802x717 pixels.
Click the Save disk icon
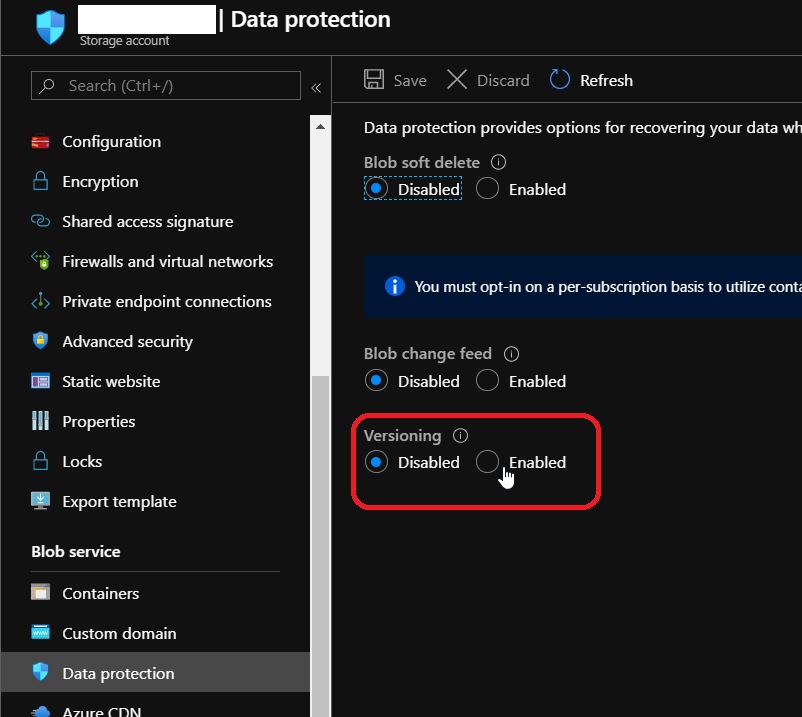click(x=374, y=80)
